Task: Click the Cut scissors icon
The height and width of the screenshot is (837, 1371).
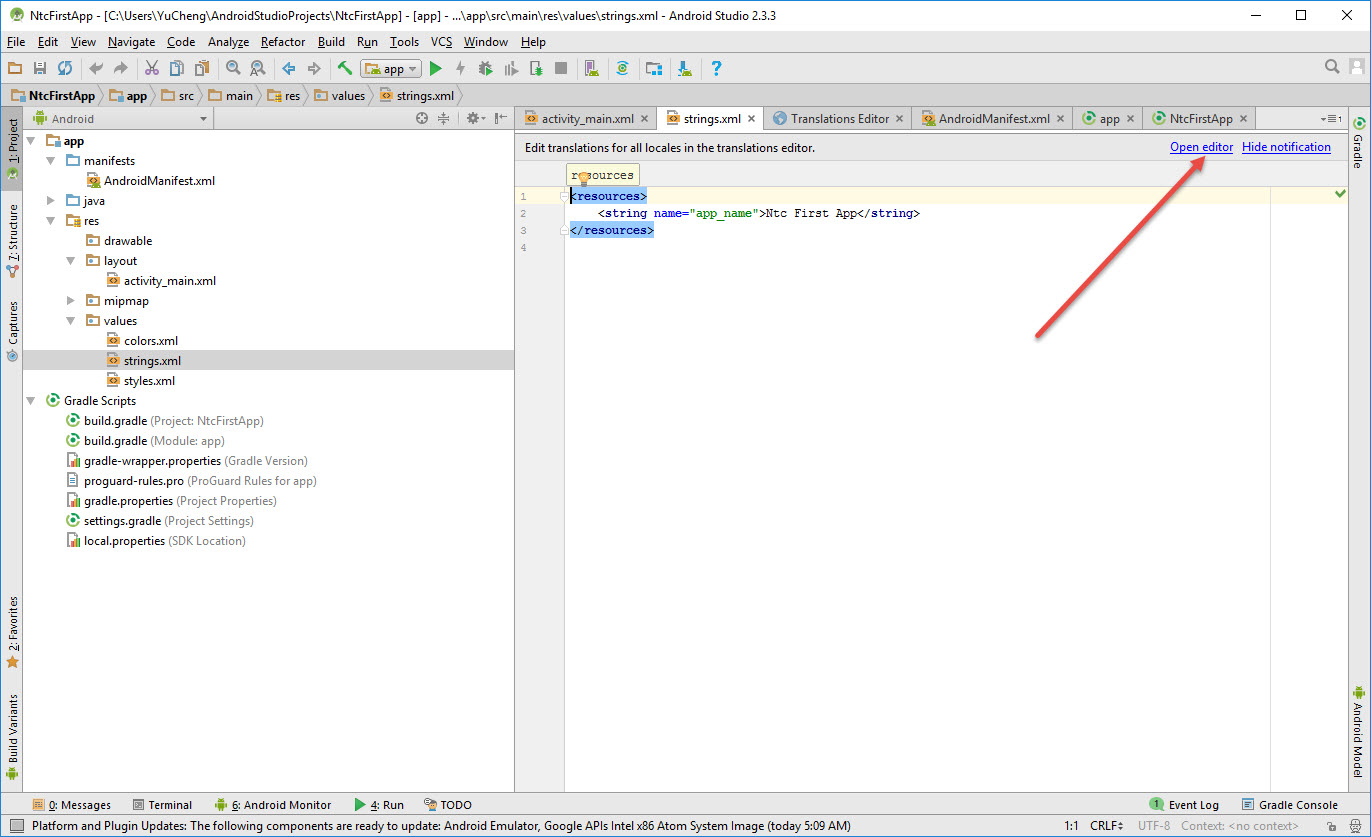Action: pyautogui.click(x=152, y=68)
